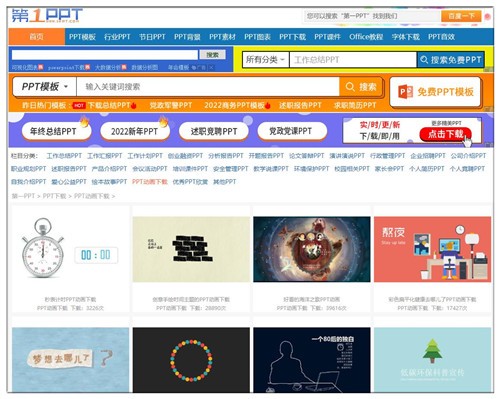Open the 工作汇报PPT category link
The image size is (500, 399).
[x=105, y=156]
